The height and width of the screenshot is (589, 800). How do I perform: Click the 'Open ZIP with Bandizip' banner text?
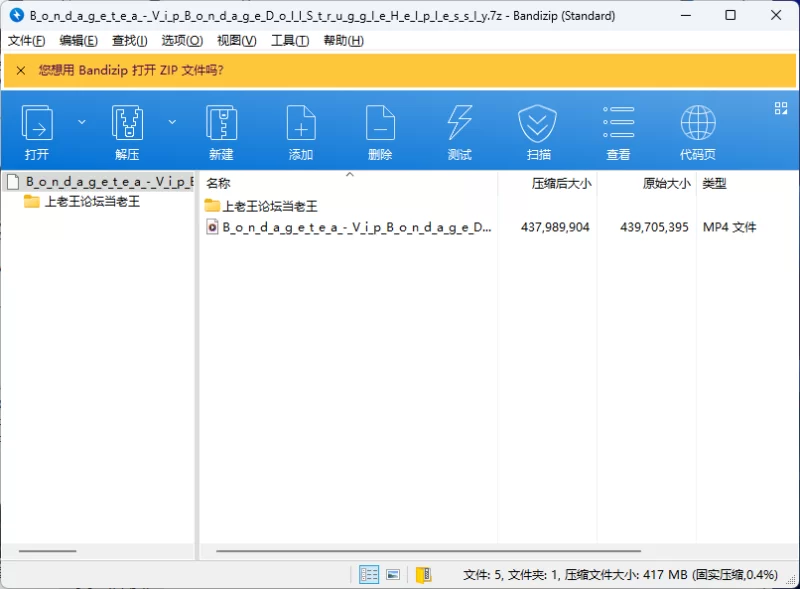pos(131,70)
